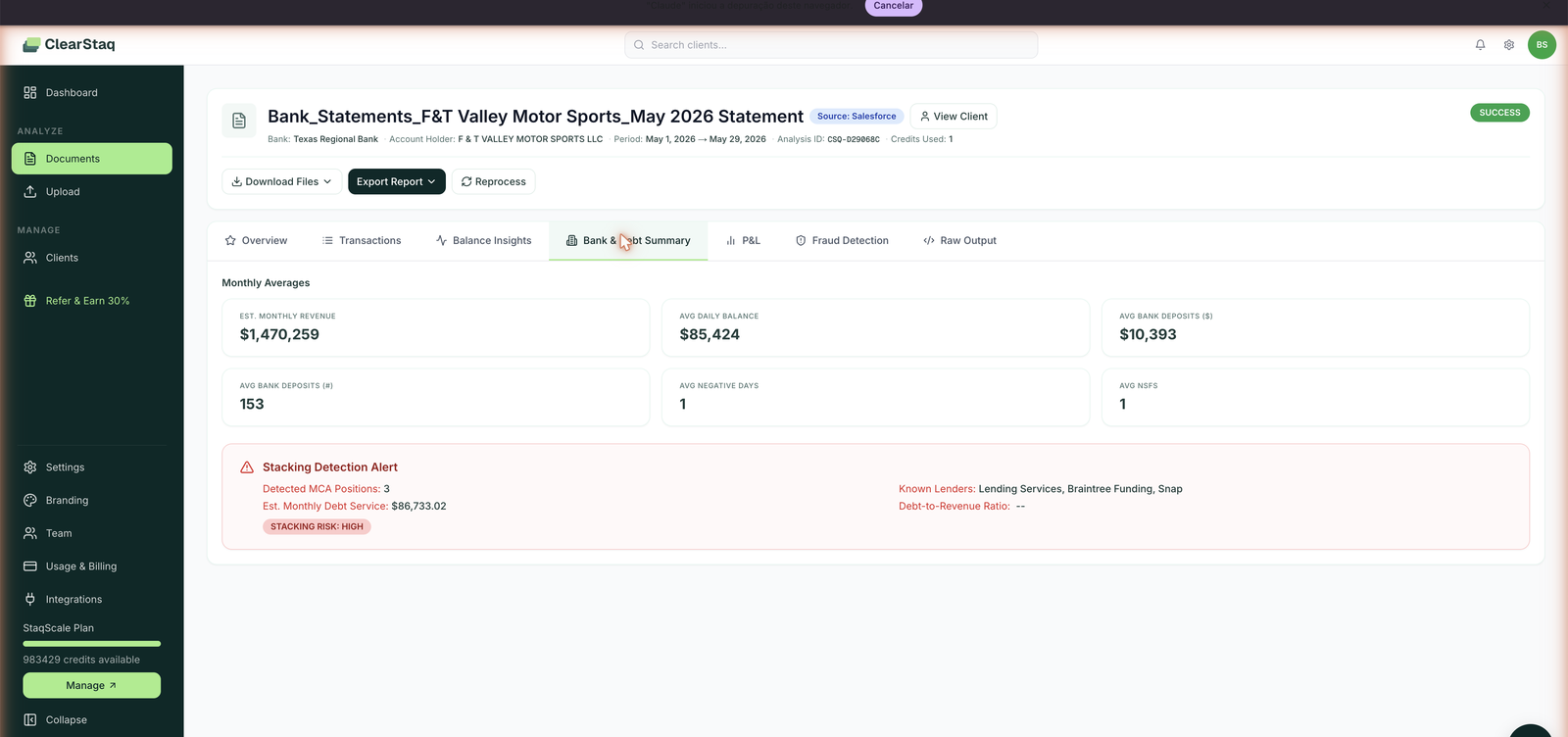Click the 983429 credits available text
Screen dimensions: 1568x737
[81, 660]
